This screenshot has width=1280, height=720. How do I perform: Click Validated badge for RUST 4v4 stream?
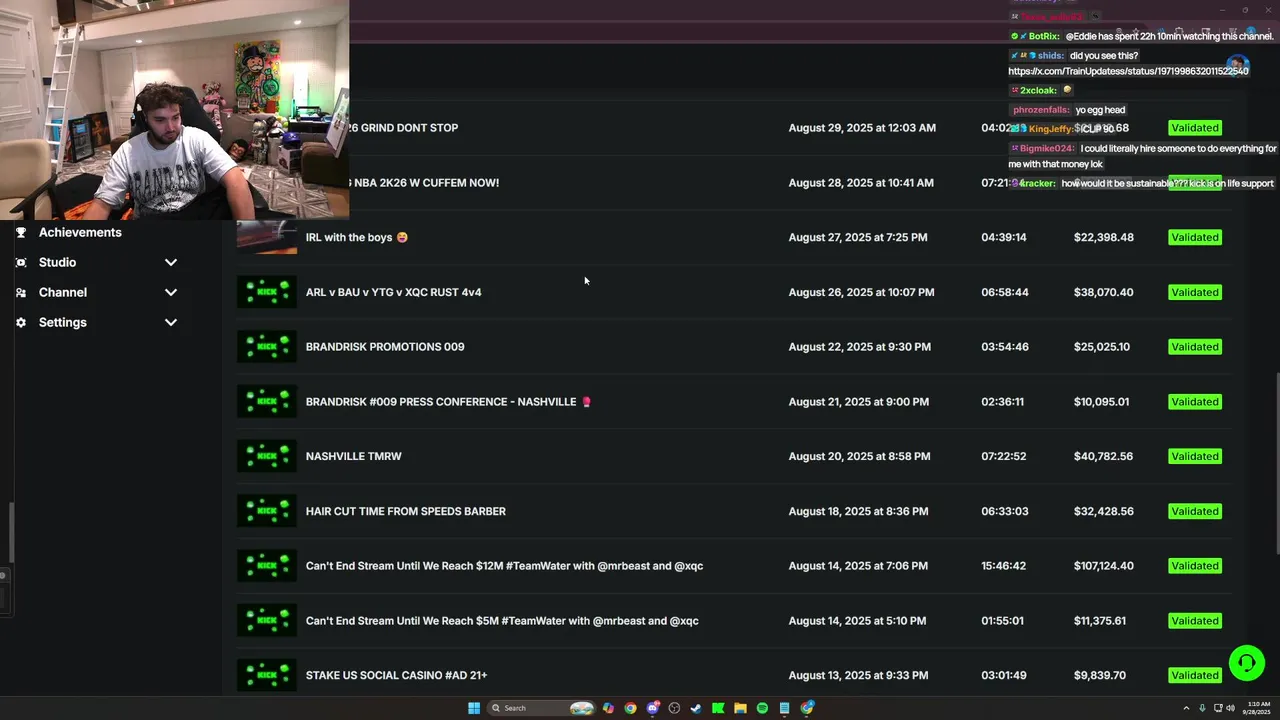(x=1195, y=292)
